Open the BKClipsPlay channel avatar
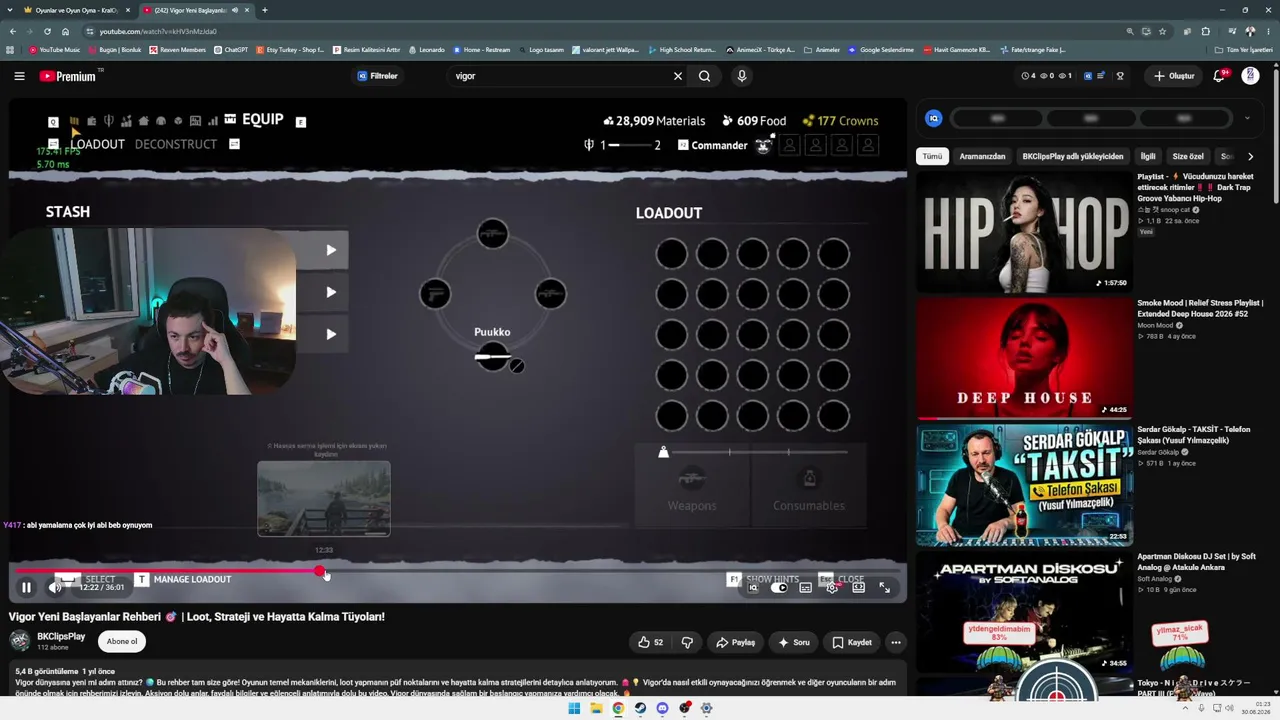This screenshot has height=720, width=1280. pyautogui.click(x=20, y=642)
